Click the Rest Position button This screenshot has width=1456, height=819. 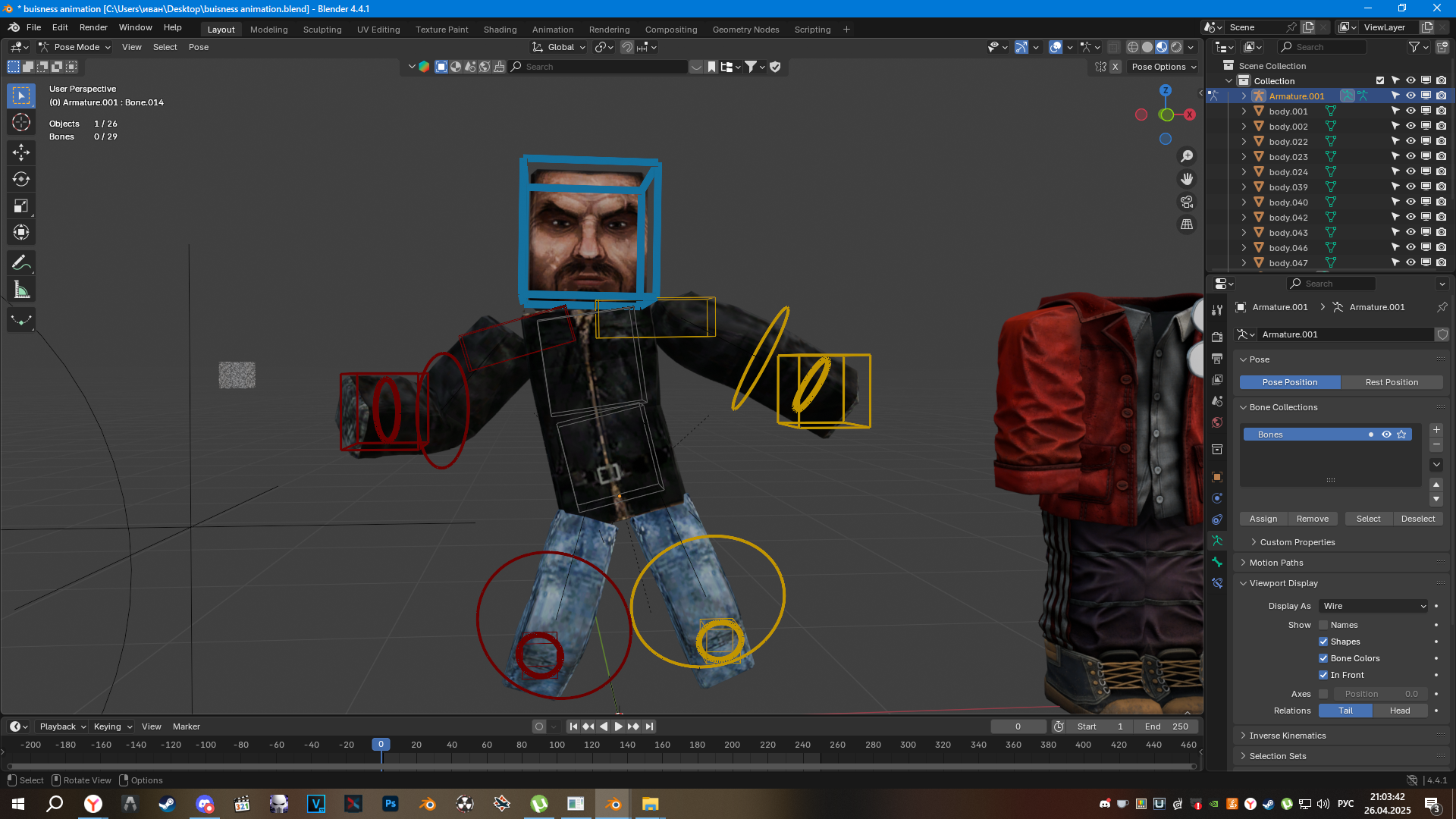pos(1391,382)
